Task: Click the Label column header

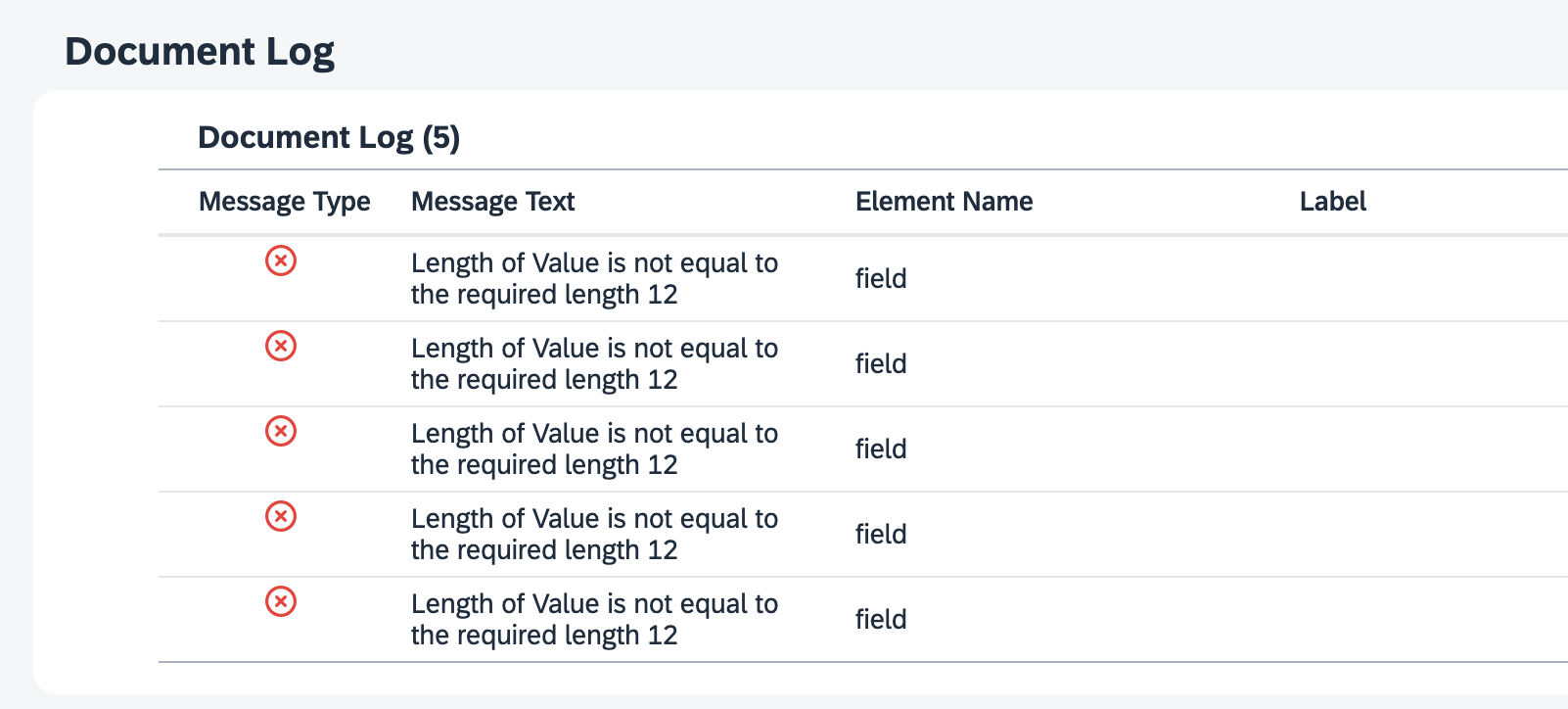Action: tap(1332, 202)
